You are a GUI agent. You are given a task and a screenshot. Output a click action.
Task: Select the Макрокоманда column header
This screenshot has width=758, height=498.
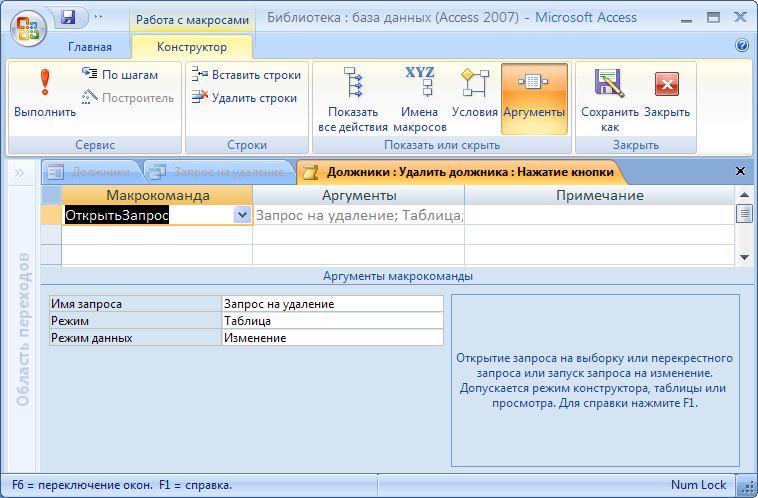(x=157, y=195)
